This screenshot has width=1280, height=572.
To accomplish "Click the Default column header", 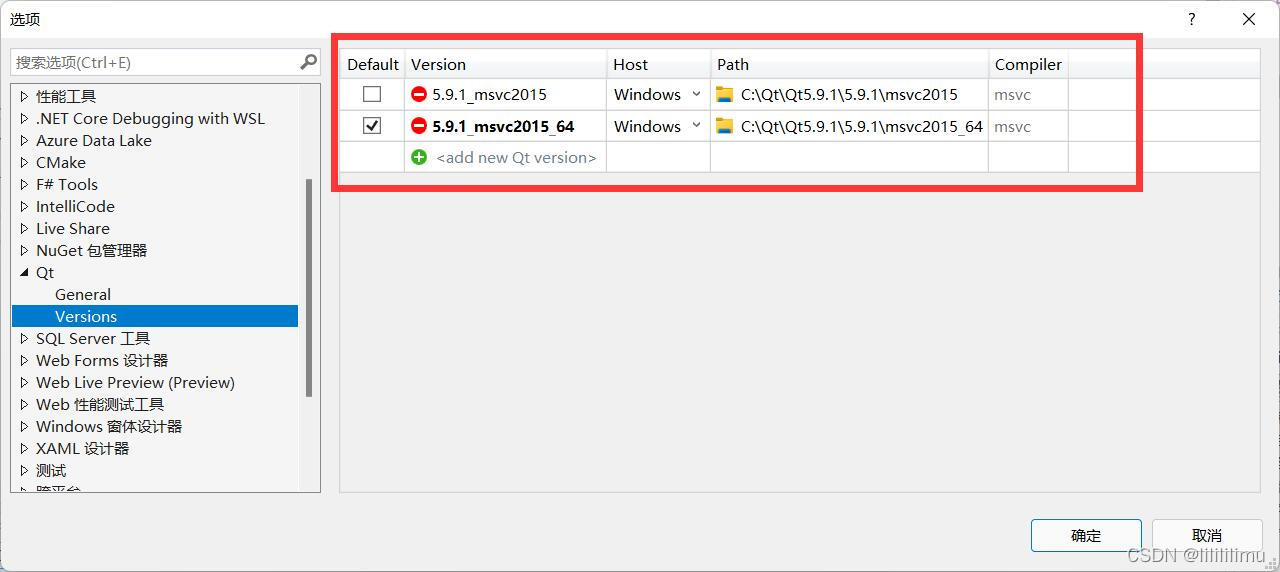I will pyautogui.click(x=372, y=64).
